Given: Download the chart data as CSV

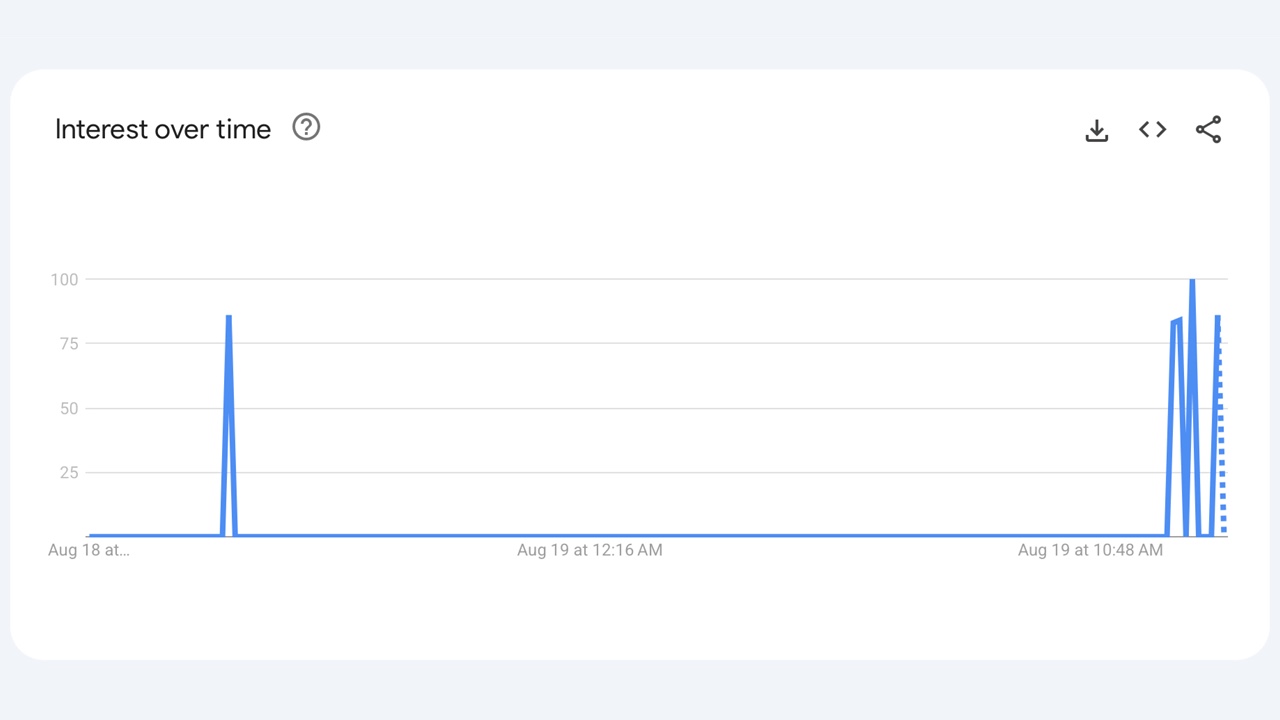Looking at the screenshot, I should 1097,130.
